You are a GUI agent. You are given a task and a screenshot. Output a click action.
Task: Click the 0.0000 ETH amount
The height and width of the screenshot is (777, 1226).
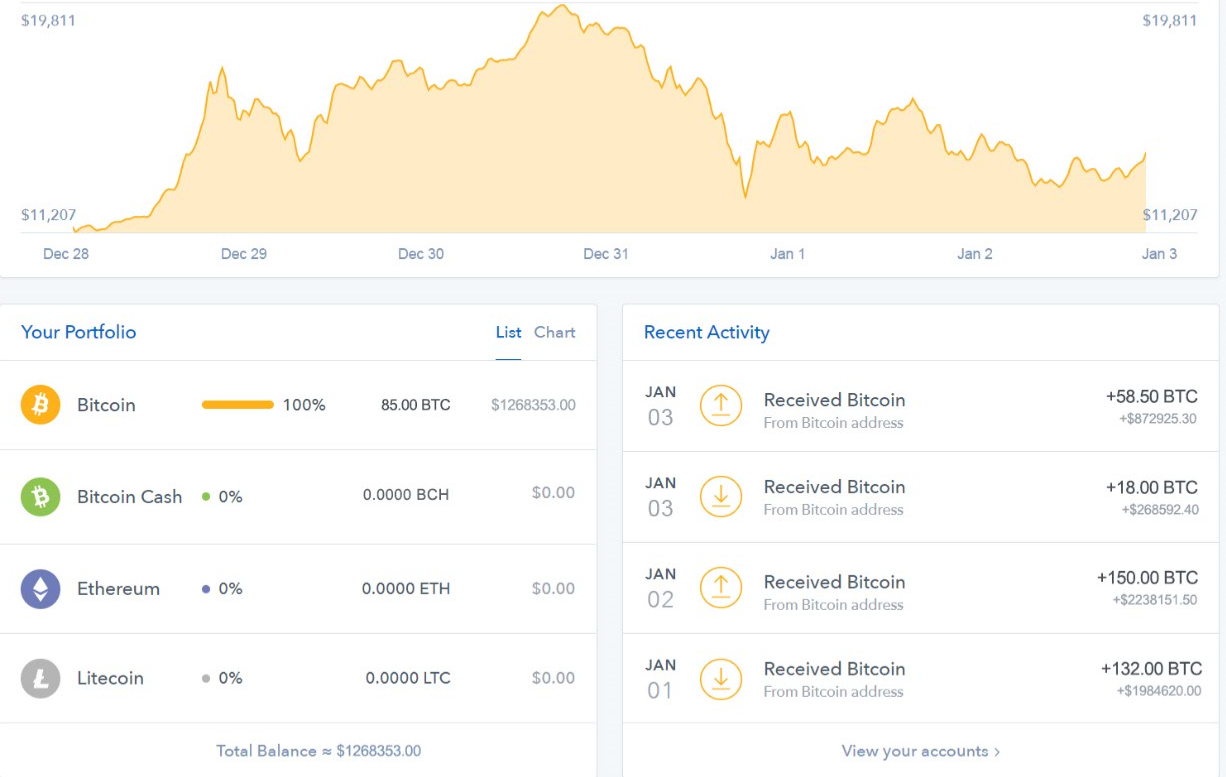coord(406,589)
